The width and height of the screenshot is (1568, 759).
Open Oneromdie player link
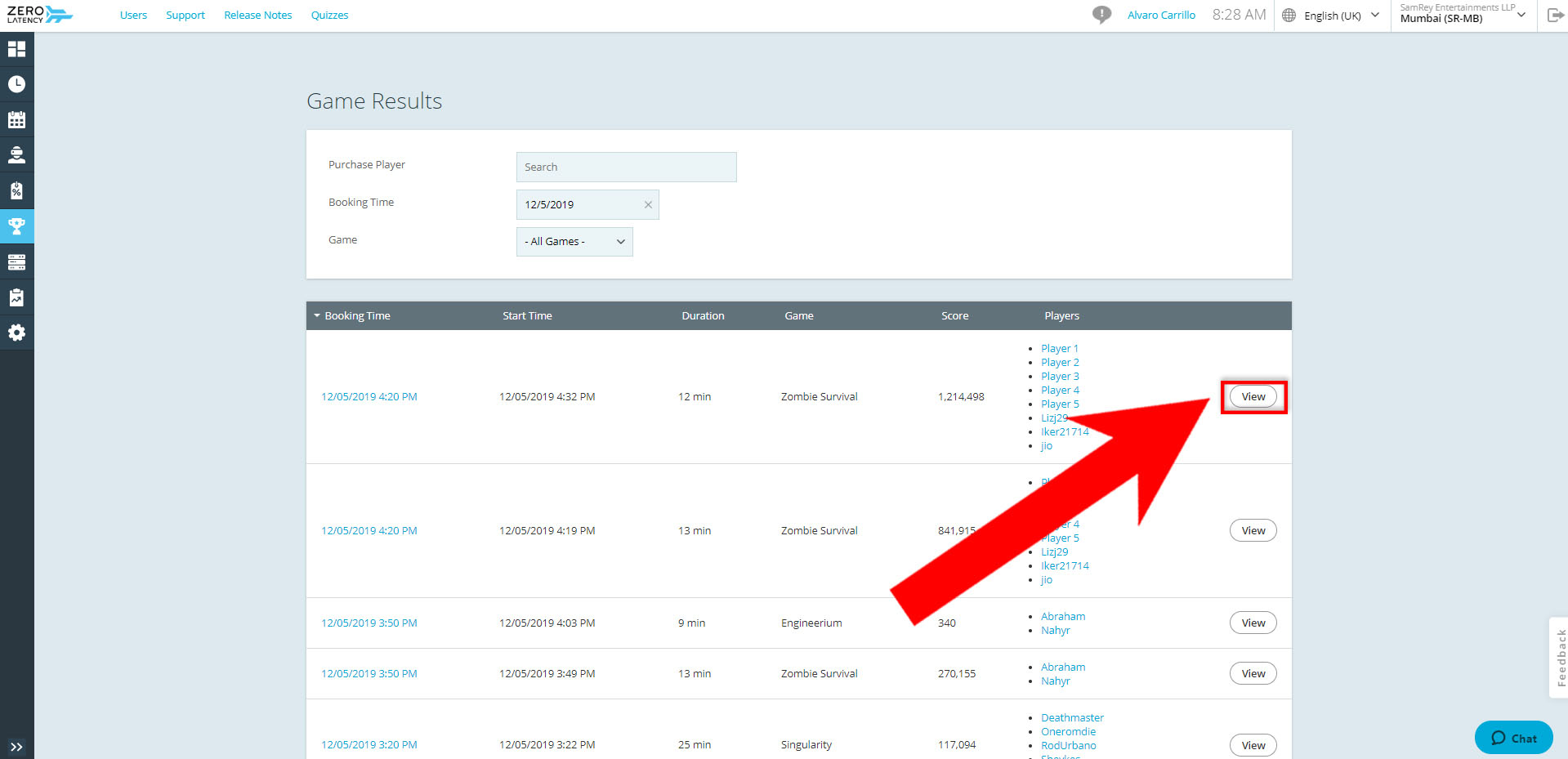[x=1069, y=732]
